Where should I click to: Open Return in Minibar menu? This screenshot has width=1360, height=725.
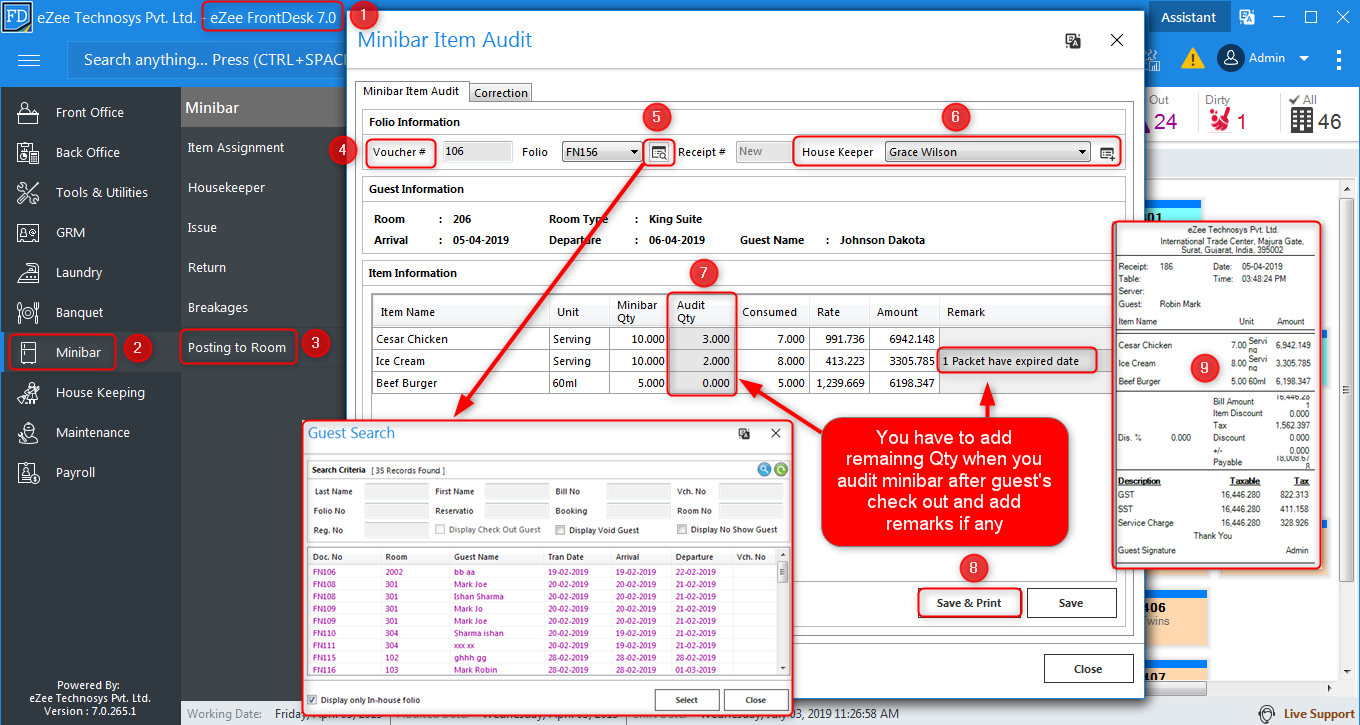point(207,267)
